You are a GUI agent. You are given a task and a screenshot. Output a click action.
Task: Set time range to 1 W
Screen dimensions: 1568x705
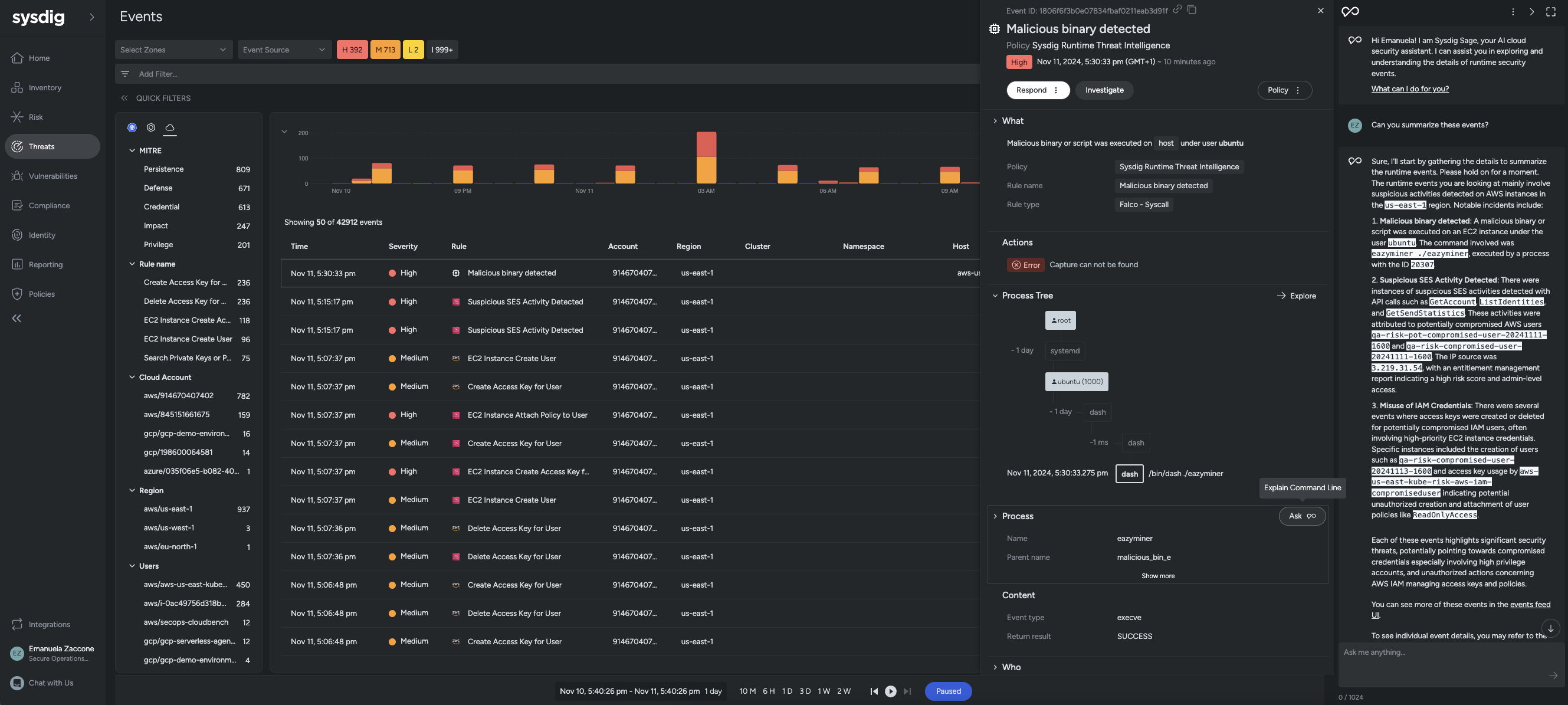(x=824, y=691)
